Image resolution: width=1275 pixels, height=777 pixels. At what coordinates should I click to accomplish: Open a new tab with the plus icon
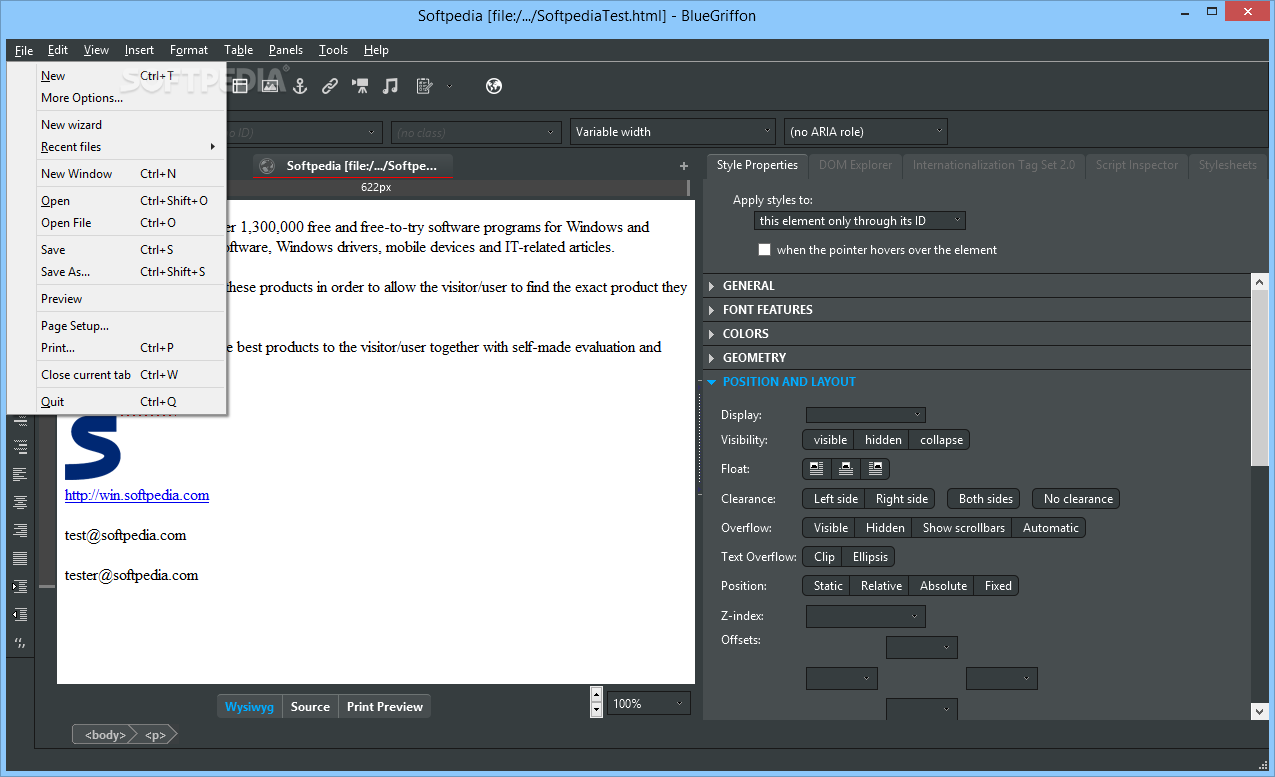[x=684, y=166]
